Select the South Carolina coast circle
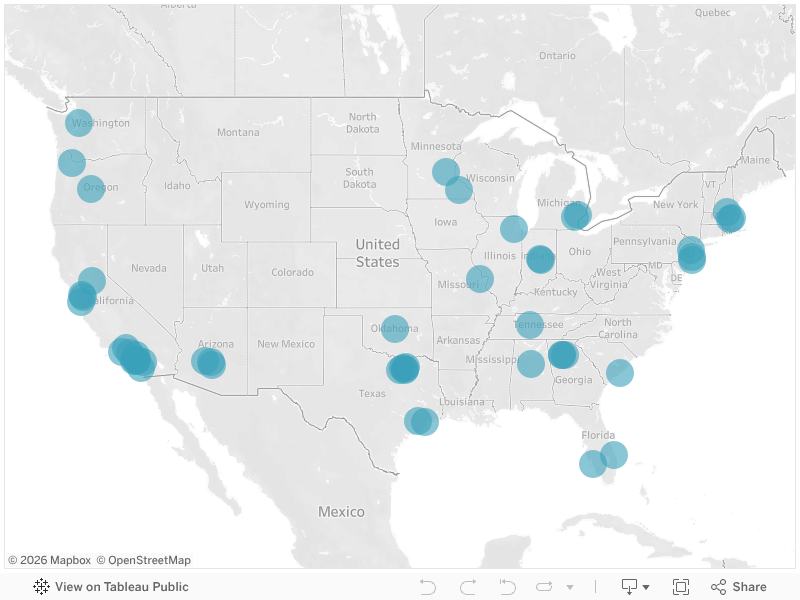The height and width of the screenshot is (600, 800). [620, 372]
